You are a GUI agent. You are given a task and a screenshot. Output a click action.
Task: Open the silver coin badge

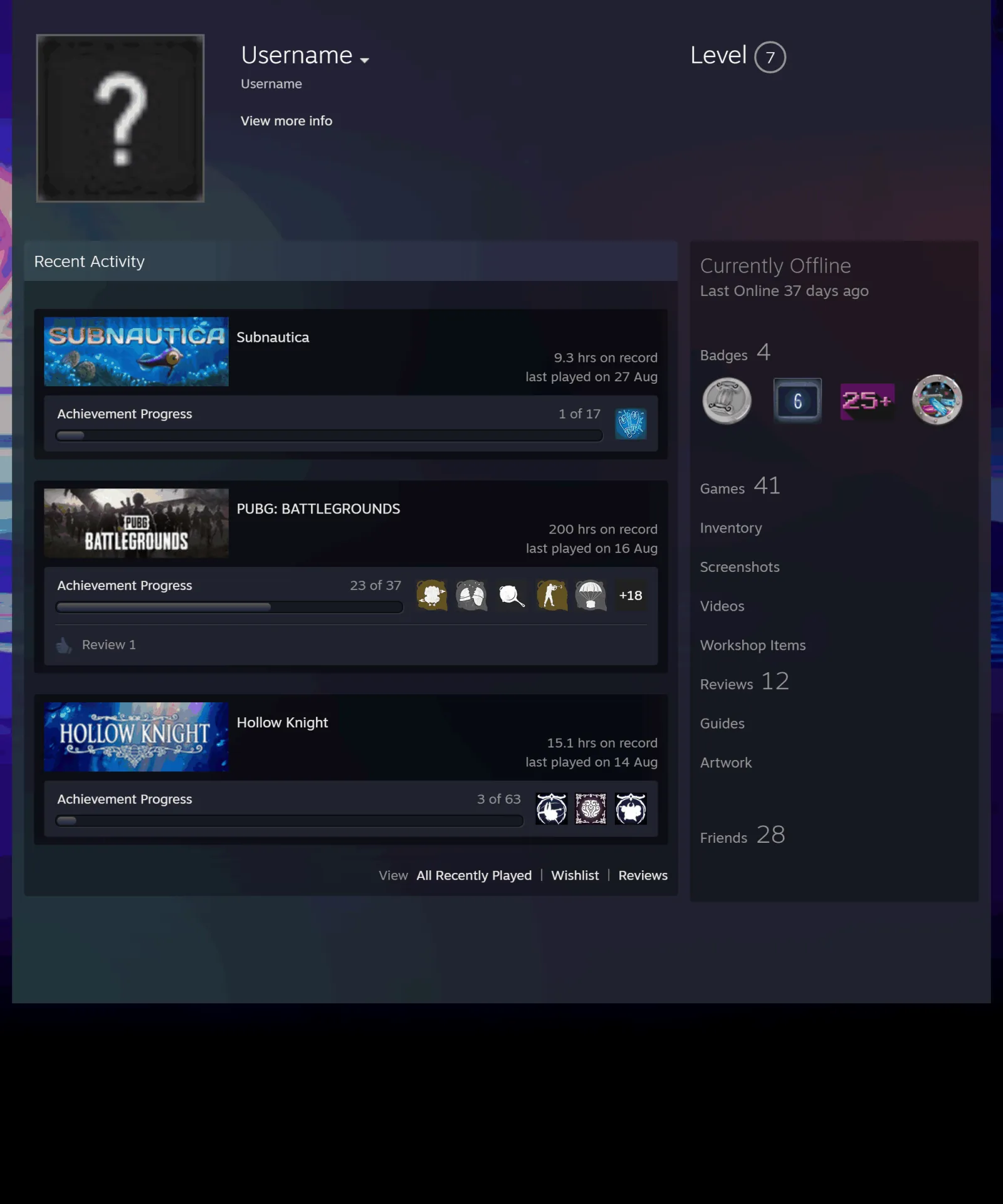tap(727, 401)
